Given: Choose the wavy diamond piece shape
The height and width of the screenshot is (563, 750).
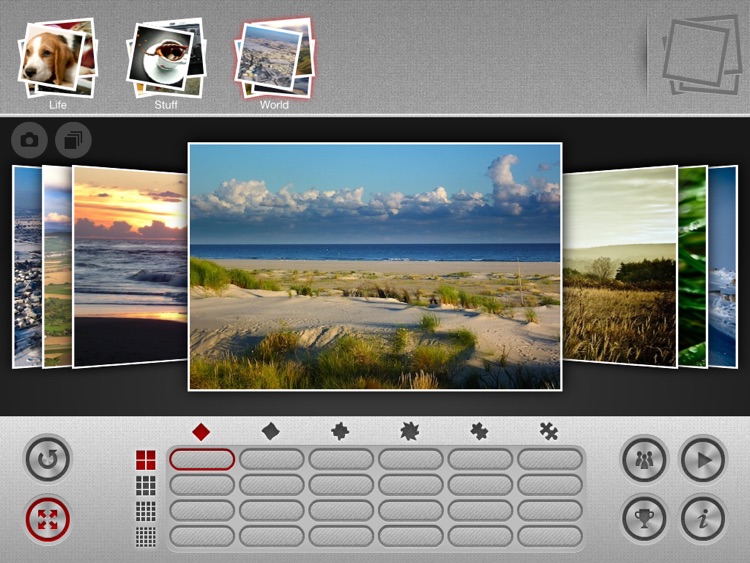Looking at the screenshot, I should 271,432.
